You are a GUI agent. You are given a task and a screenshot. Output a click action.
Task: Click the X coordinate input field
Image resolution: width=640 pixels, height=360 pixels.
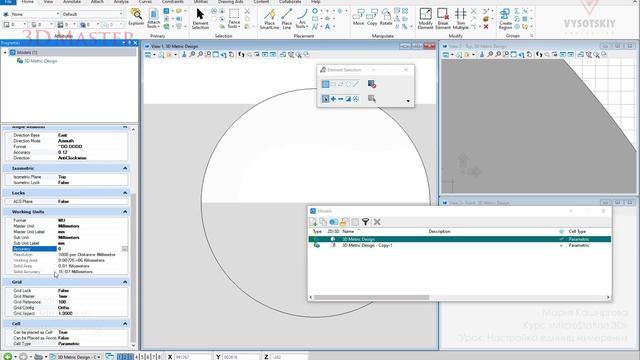coord(193,357)
